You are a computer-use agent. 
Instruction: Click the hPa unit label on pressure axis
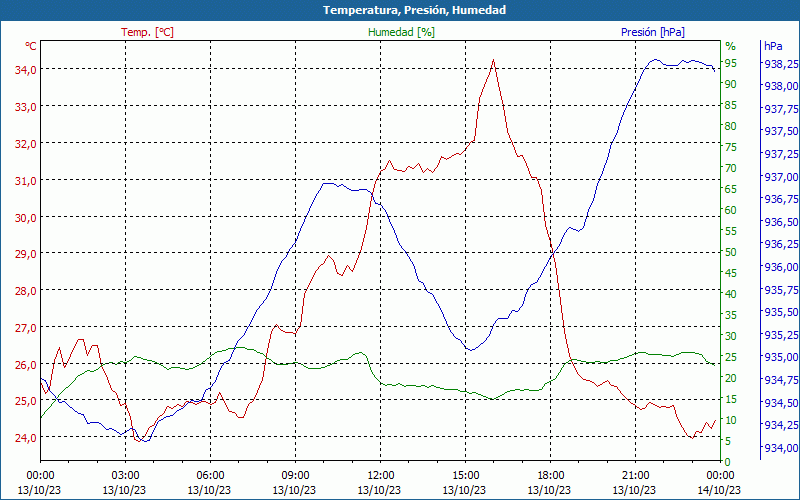pyautogui.click(x=773, y=46)
